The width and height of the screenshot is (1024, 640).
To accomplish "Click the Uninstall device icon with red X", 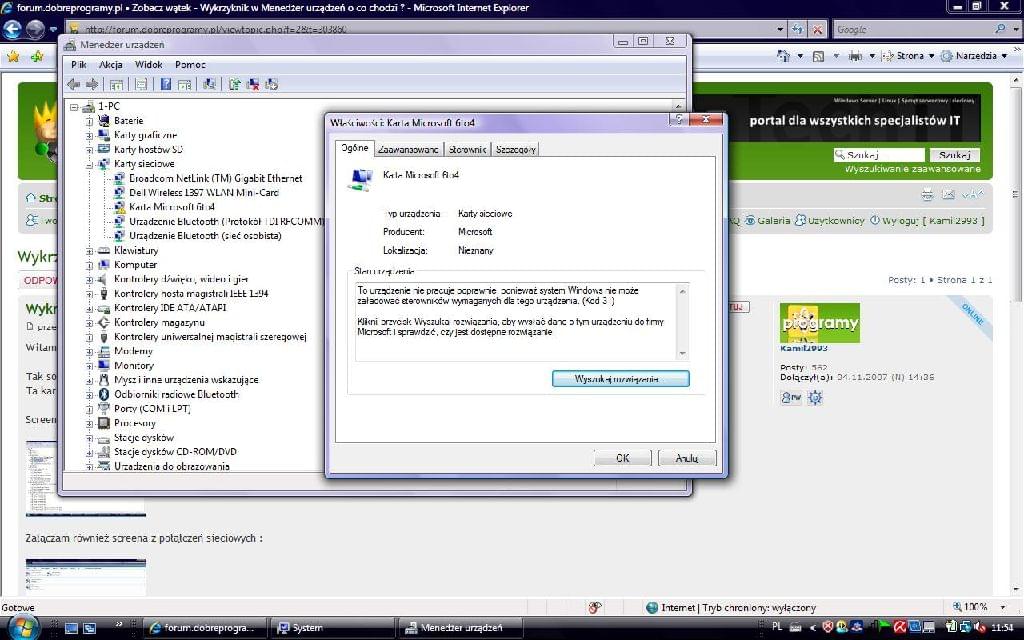I will 253,84.
